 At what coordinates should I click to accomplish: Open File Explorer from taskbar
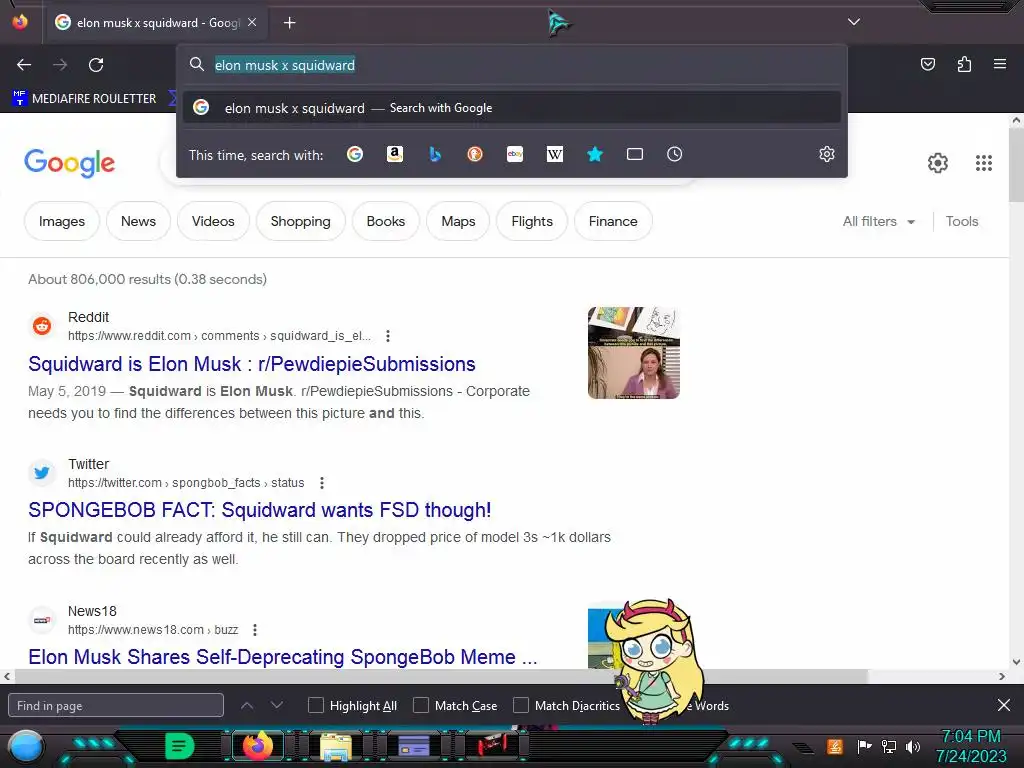pos(336,746)
